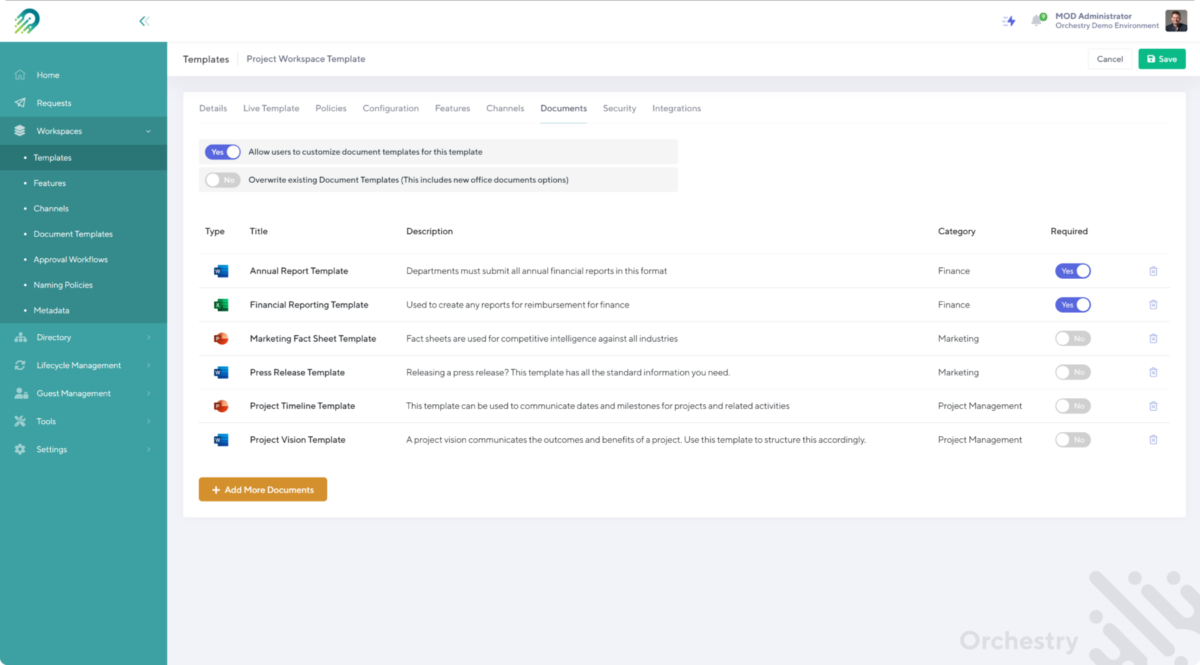Switch to the Security tab

click(620, 108)
